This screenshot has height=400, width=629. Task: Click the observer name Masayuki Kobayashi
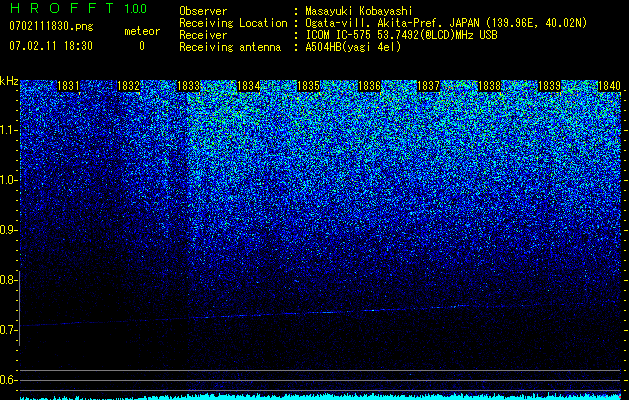coord(359,11)
